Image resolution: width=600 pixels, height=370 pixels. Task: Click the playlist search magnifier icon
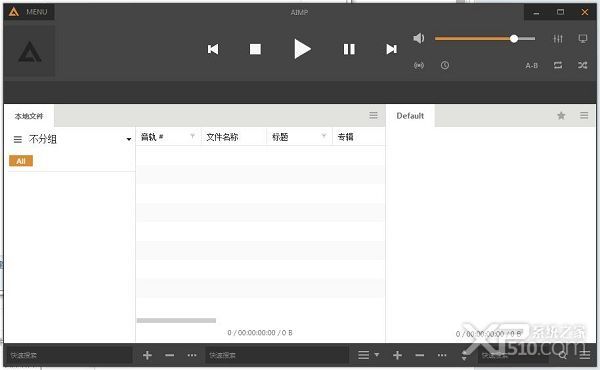coord(562,355)
